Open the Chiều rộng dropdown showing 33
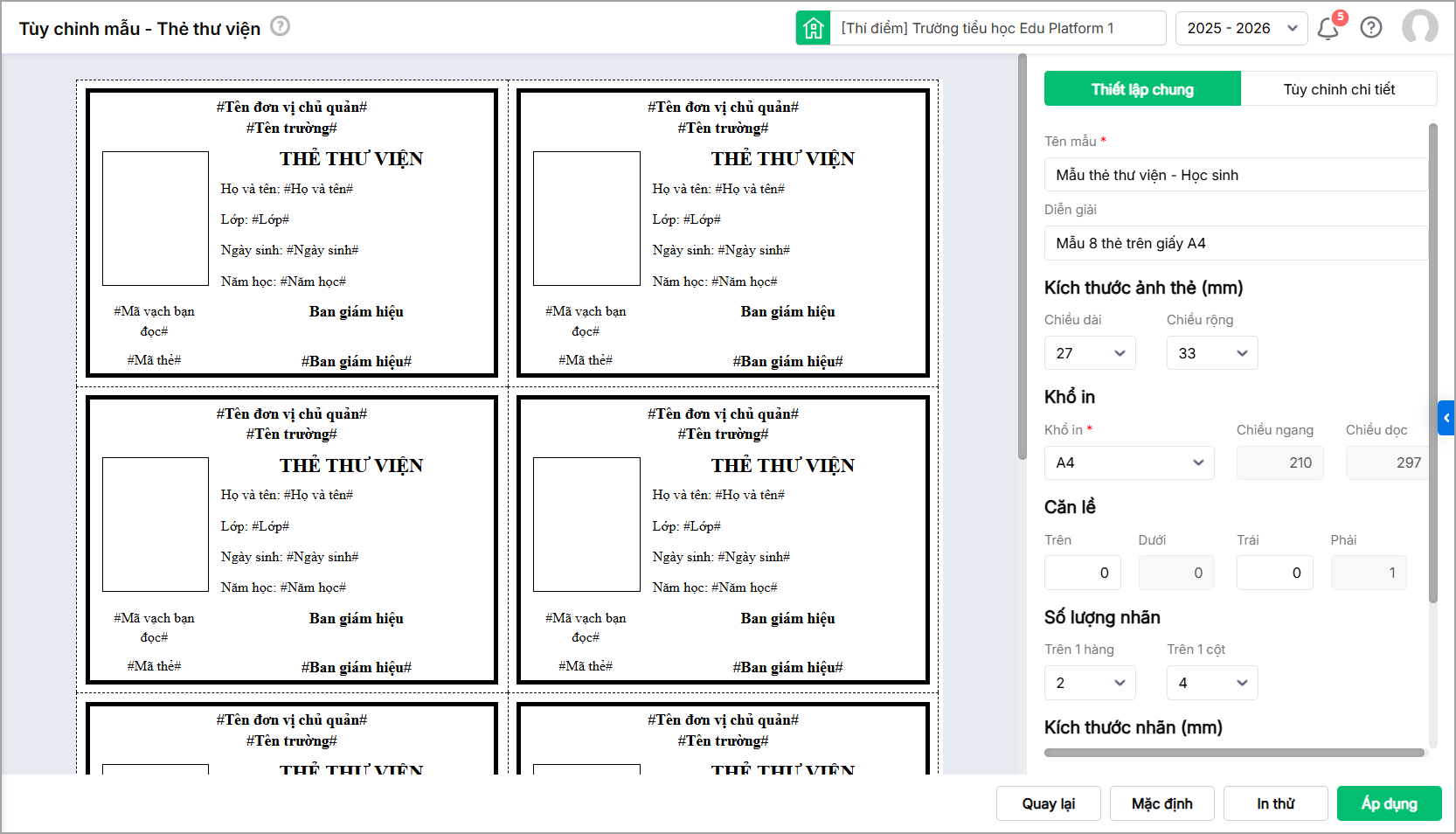 (1212, 353)
